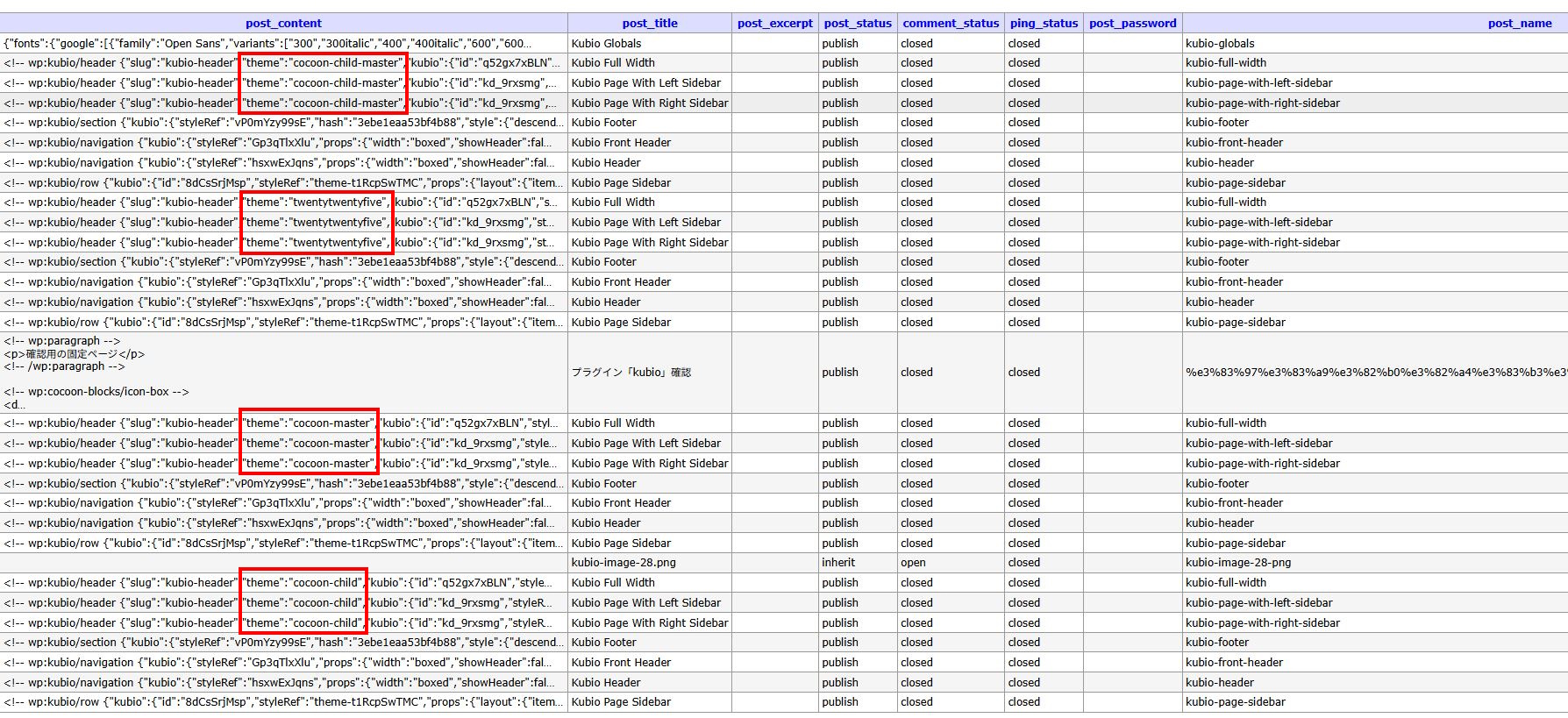Click the 'open' comment_status cell

951,563
